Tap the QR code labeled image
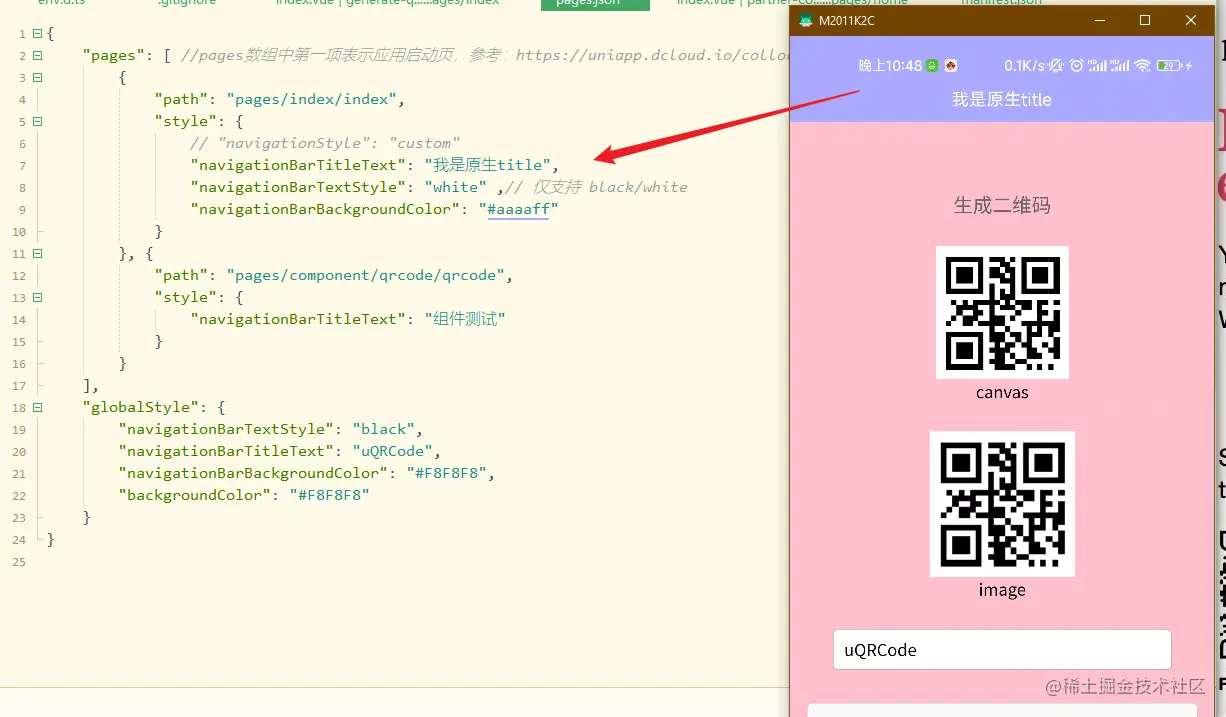Image resolution: width=1226 pixels, height=717 pixels. 1002,504
